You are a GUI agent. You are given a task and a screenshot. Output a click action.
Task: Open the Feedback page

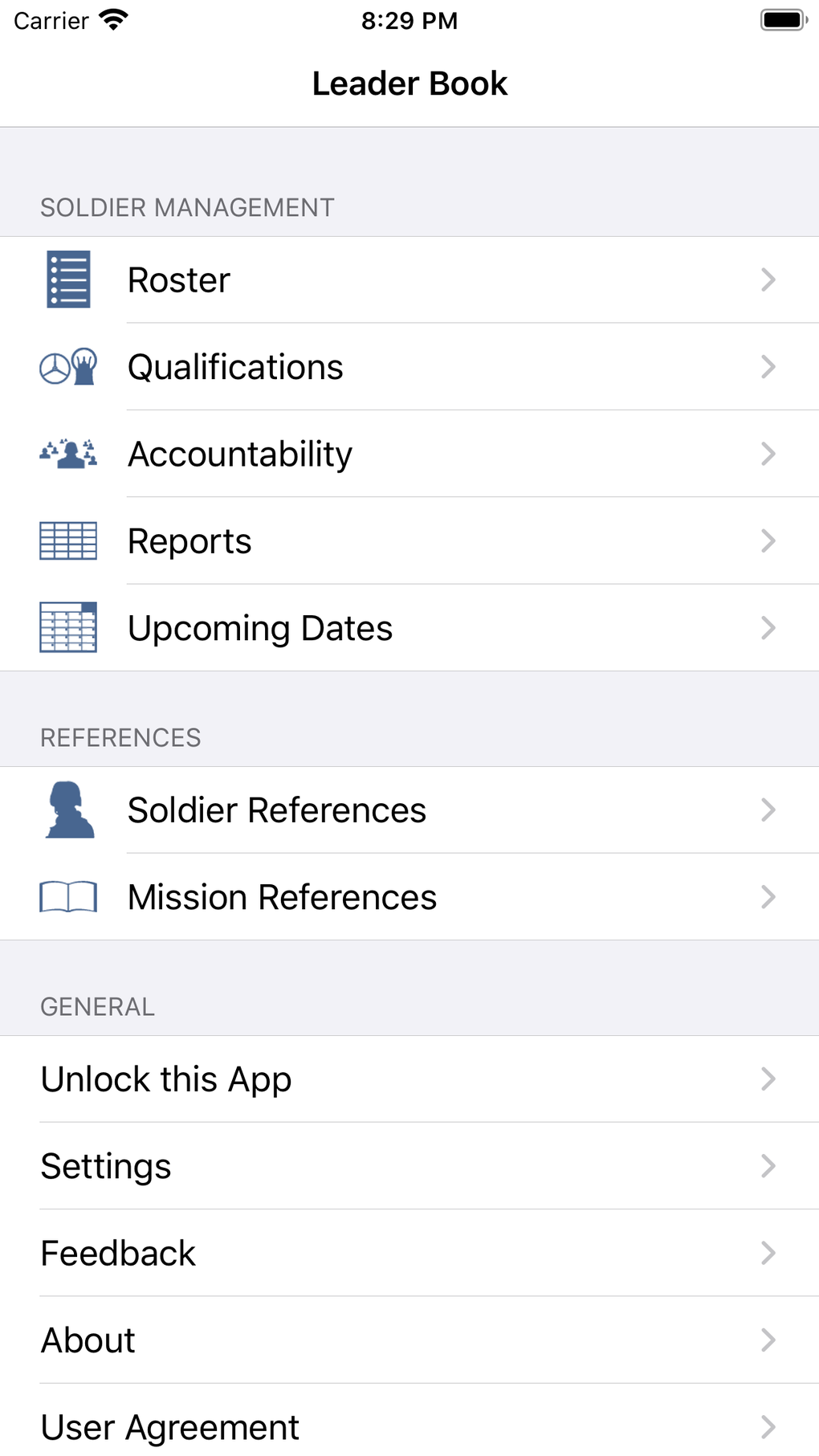coord(118,1253)
